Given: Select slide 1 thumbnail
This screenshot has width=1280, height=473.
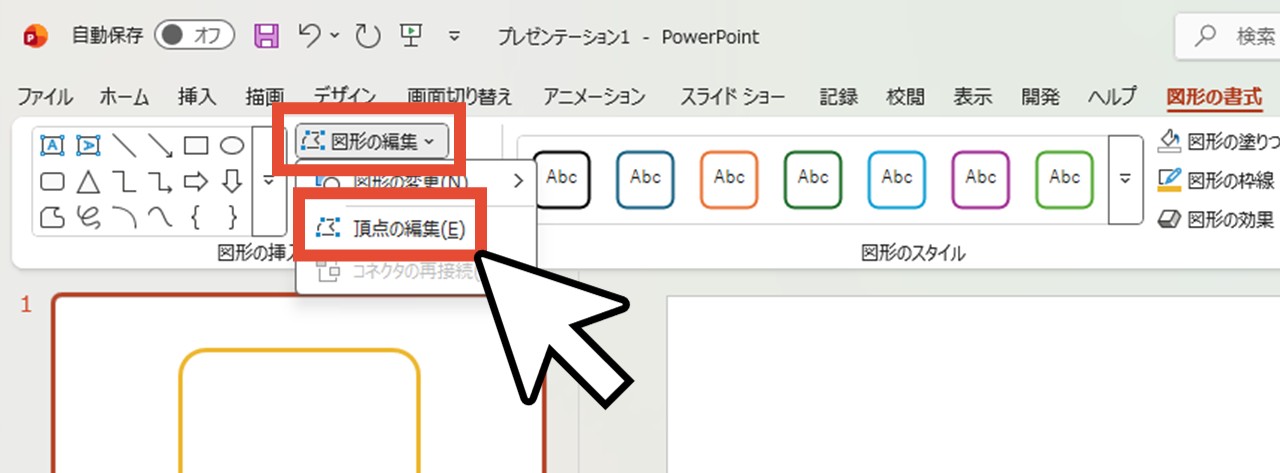Looking at the screenshot, I should click(299, 383).
